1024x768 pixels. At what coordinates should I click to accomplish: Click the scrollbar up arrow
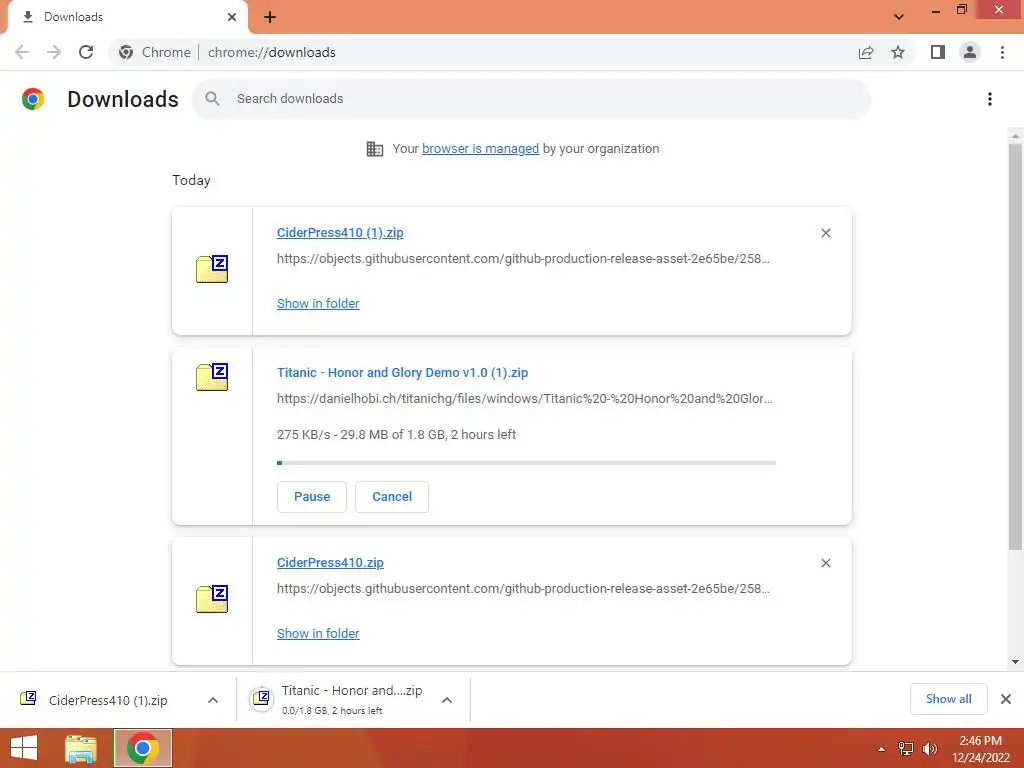[1015, 135]
